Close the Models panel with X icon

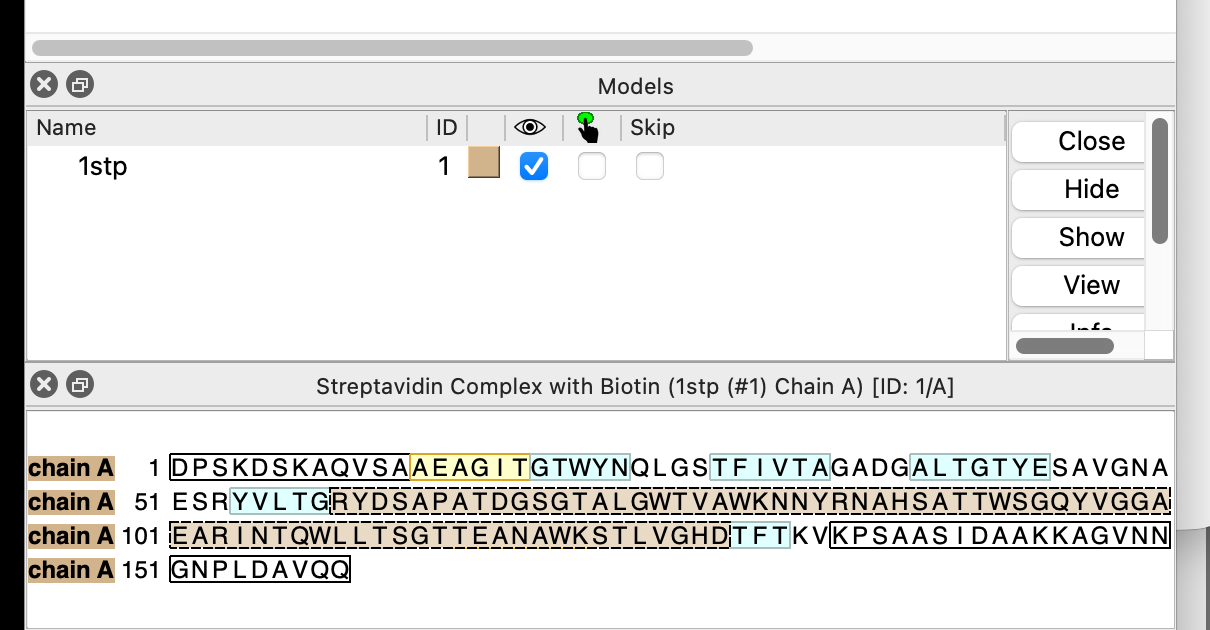pos(43,85)
